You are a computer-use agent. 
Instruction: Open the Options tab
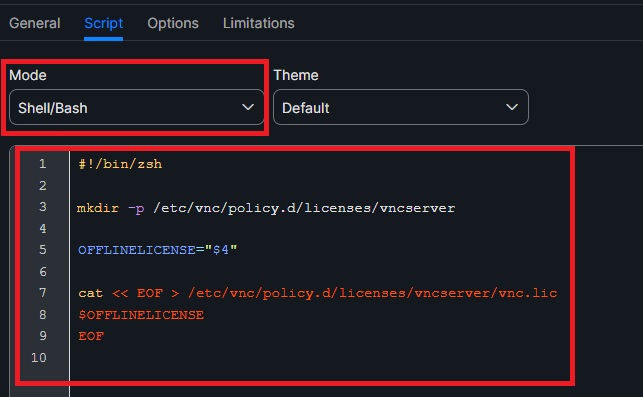[x=173, y=23]
